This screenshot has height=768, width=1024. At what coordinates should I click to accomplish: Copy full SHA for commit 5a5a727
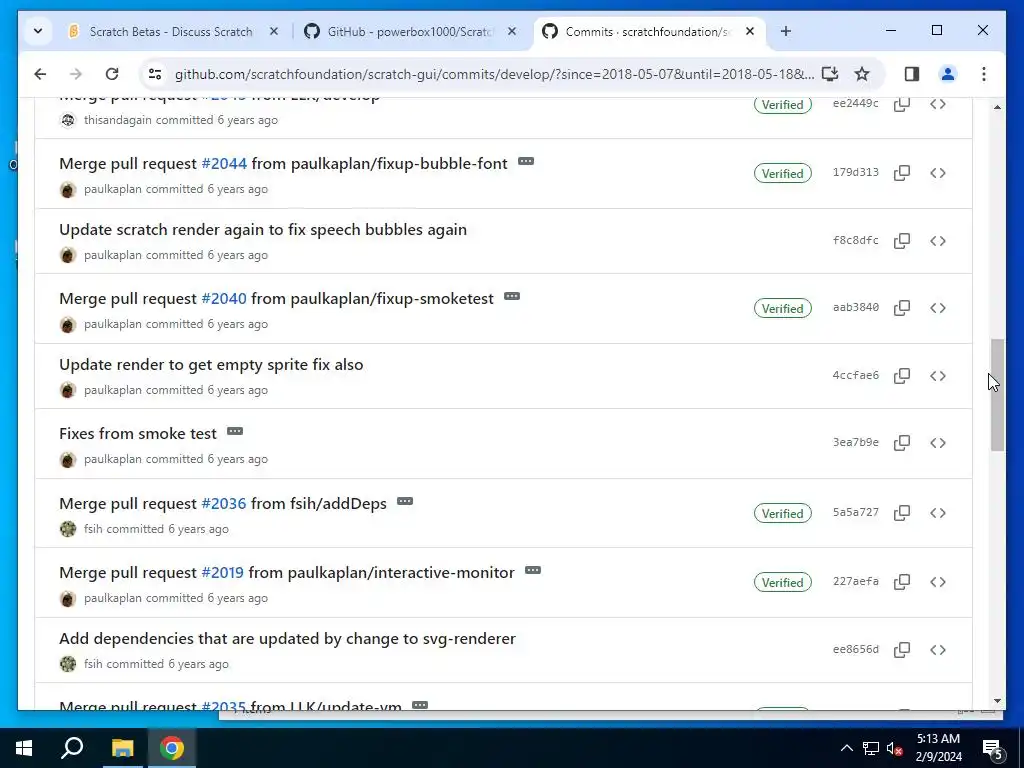pos(902,513)
